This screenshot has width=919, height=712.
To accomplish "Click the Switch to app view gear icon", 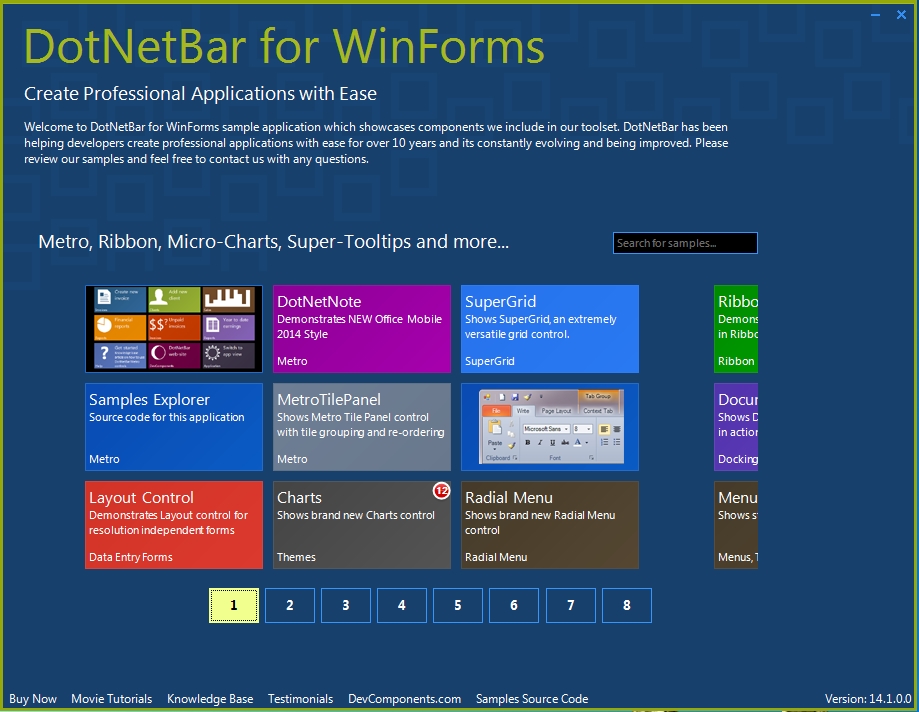I will (x=212, y=352).
